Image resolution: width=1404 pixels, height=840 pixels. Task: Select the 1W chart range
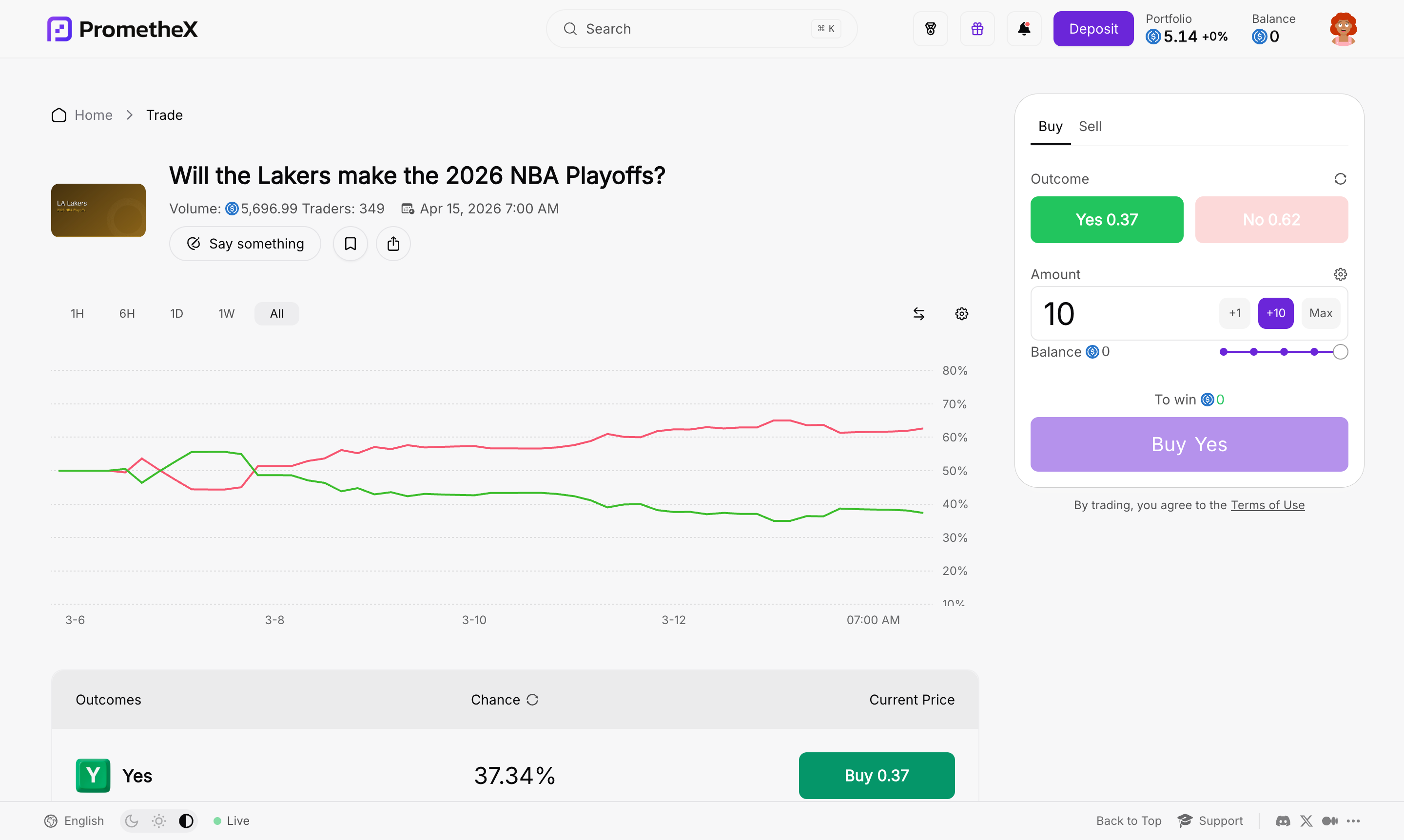click(227, 314)
